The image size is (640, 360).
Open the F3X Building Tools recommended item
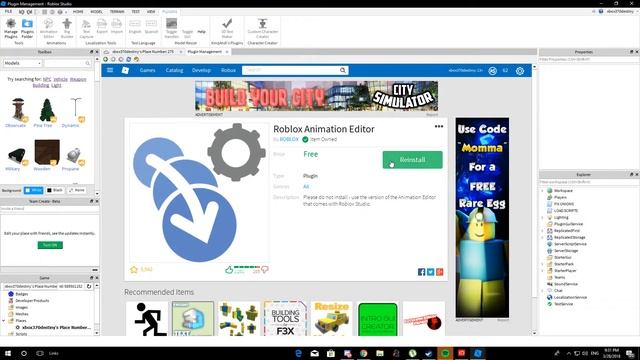coord(285,319)
